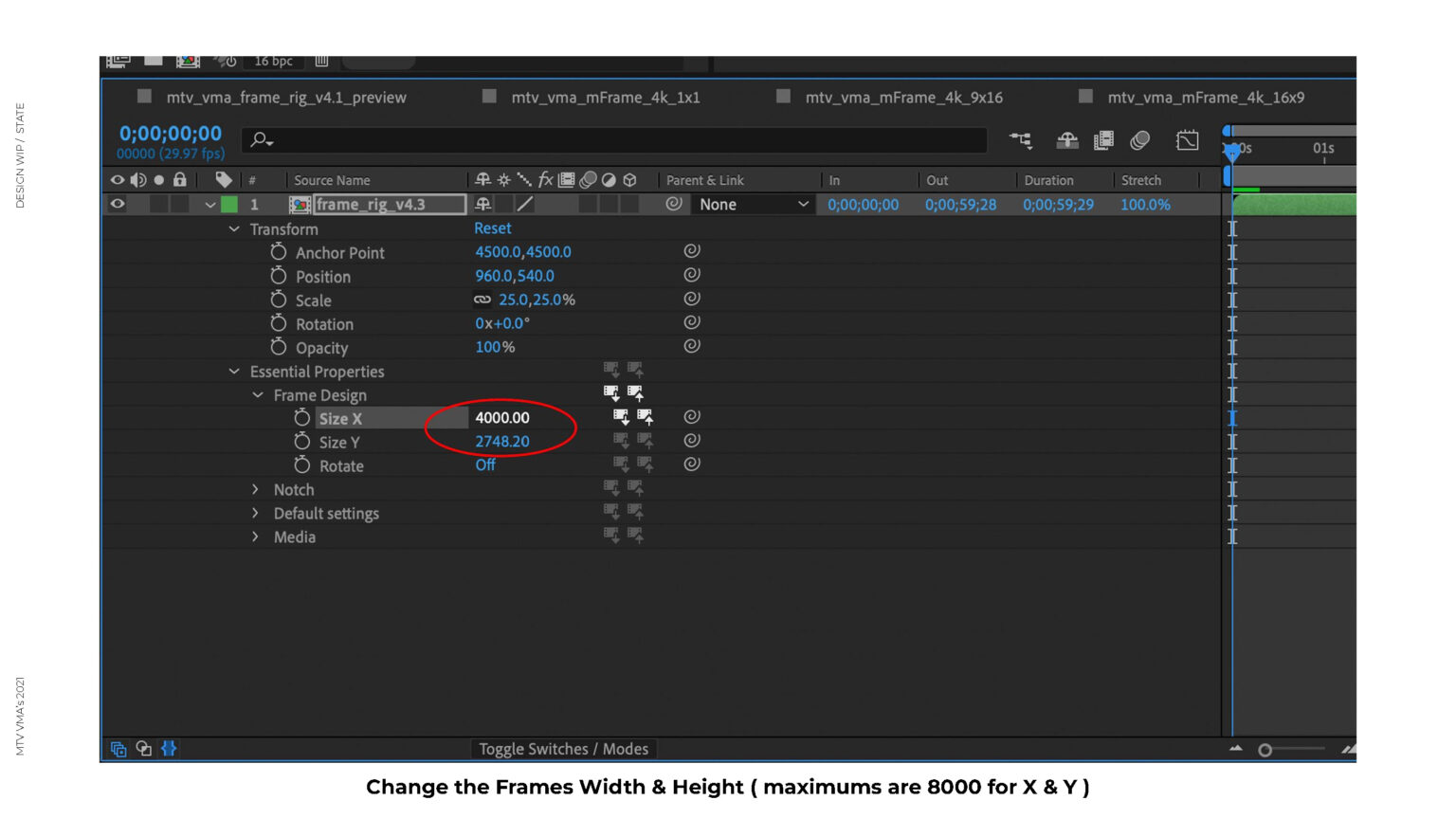This screenshot has height=819, width=1456.
Task: Click Pull from master icon for Size X
Action: [x=621, y=416]
